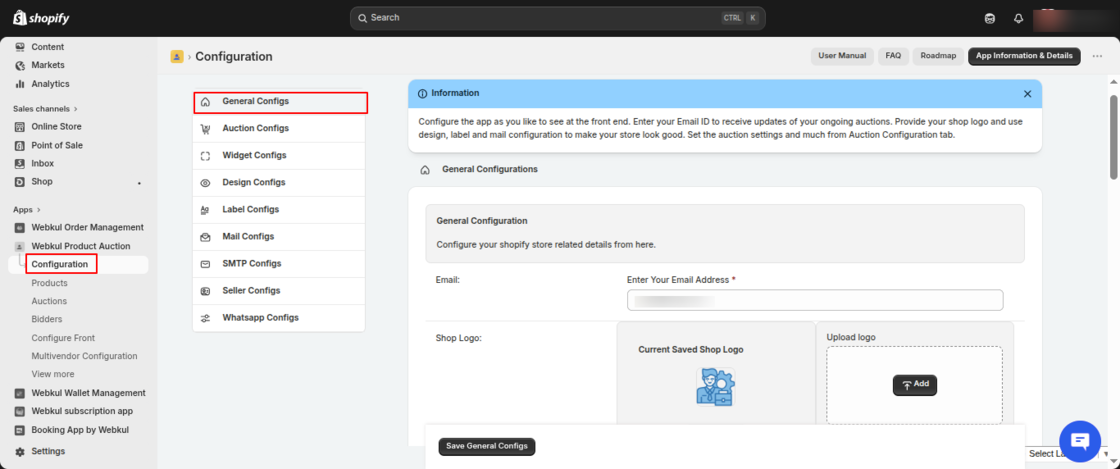Open Auctions in the sidebar
Image resolution: width=1120 pixels, height=469 pixels.
click(x=49, y=301)
